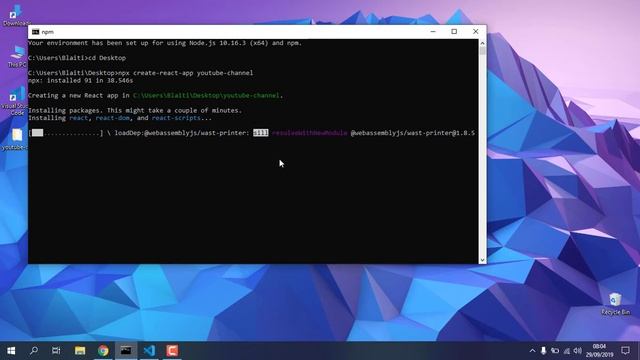Open the Action Center notifications icon
The height and width of the screenshot is (360, 640).
(625, 351)
